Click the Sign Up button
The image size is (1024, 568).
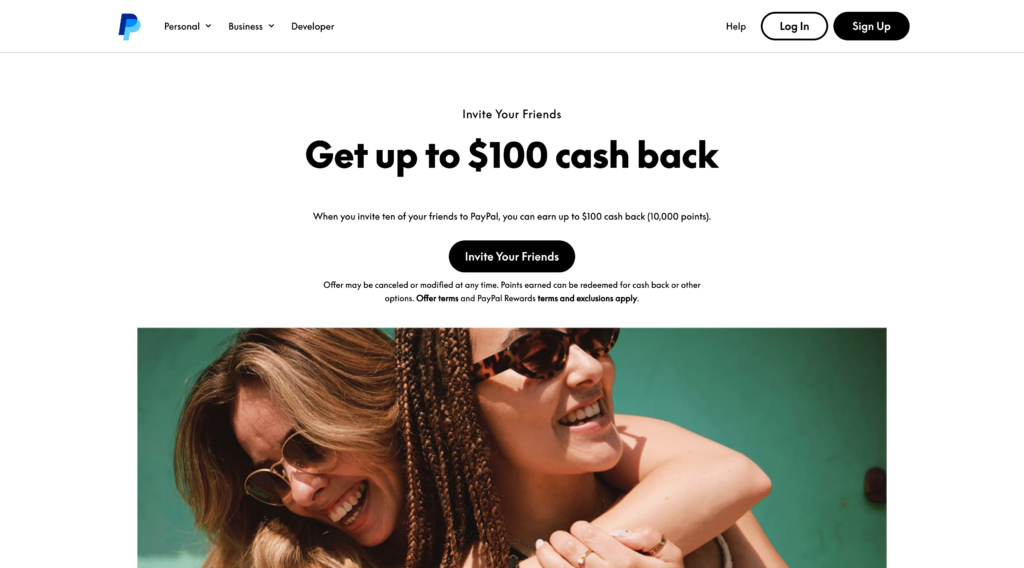tap(871, 26)
